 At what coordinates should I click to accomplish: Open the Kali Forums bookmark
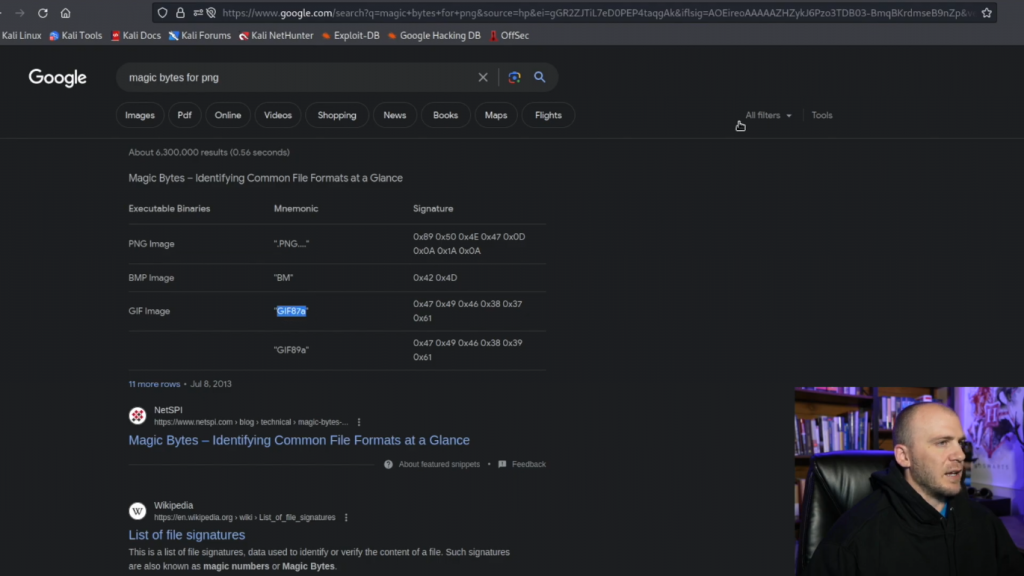200,35
